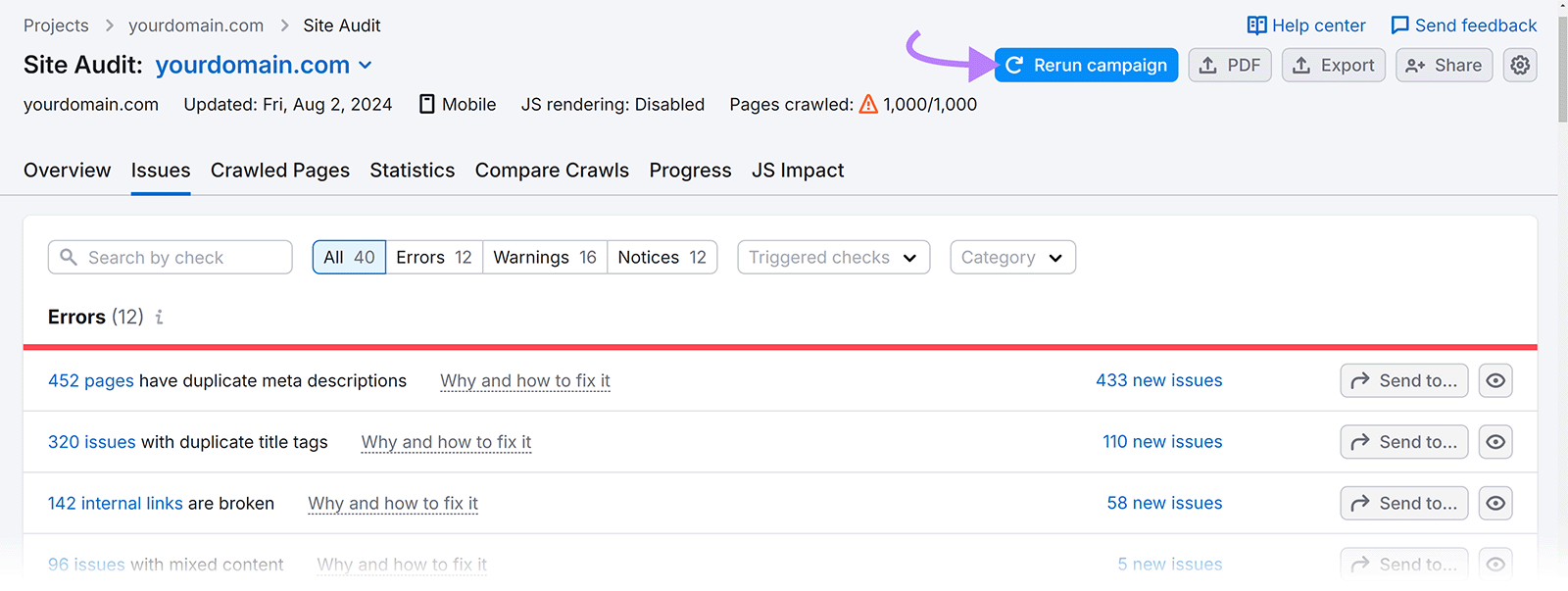
Task: Click the Share button
Action: (1444, 65)
